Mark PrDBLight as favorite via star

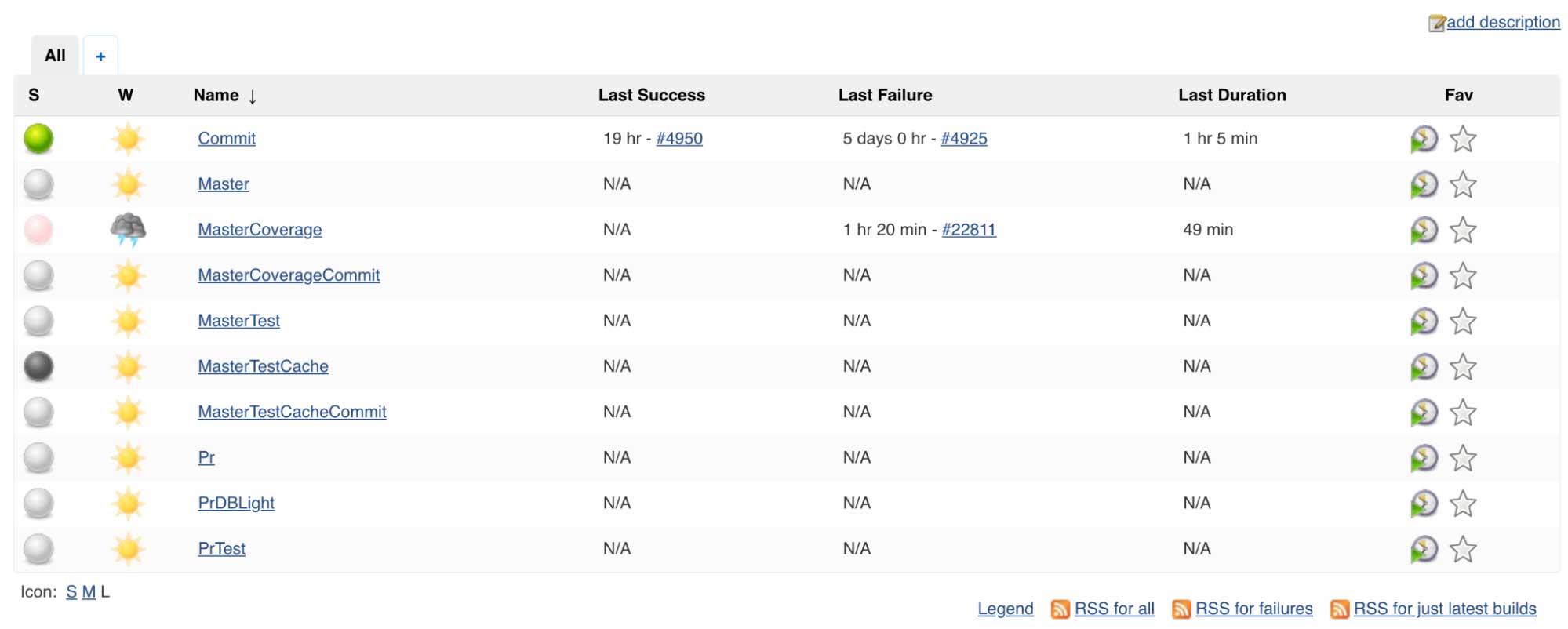[x=1462, y=504]
